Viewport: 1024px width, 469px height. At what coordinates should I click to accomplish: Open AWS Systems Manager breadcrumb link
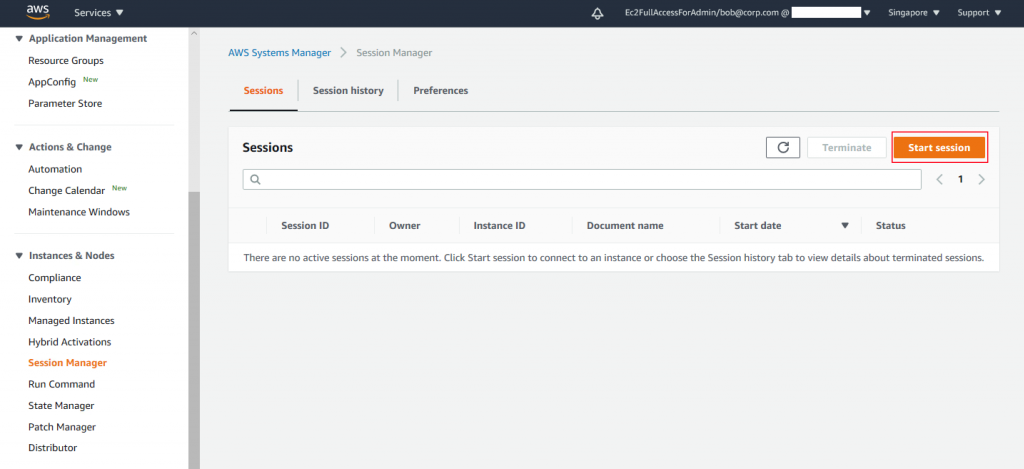(280, 53)
